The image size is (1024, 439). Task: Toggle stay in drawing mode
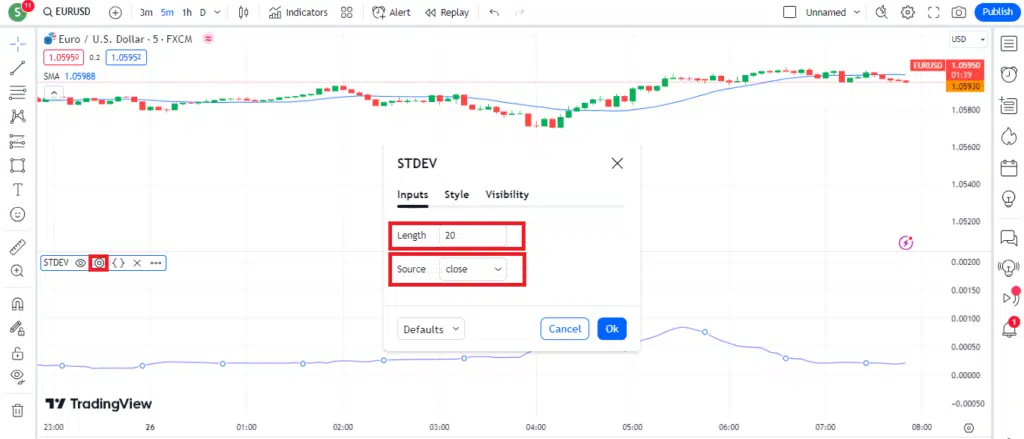click(18, 328)
